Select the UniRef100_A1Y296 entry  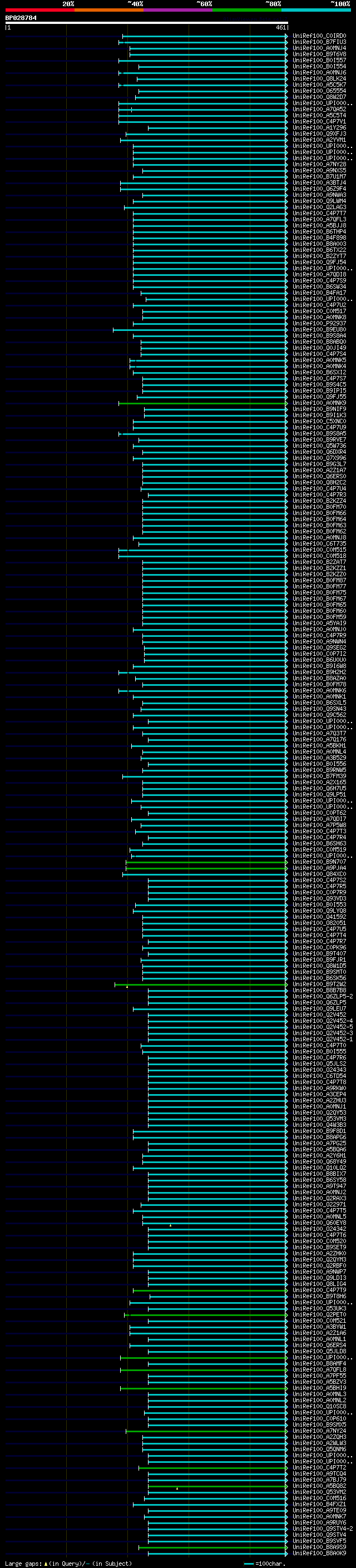[x=319, y=128]
